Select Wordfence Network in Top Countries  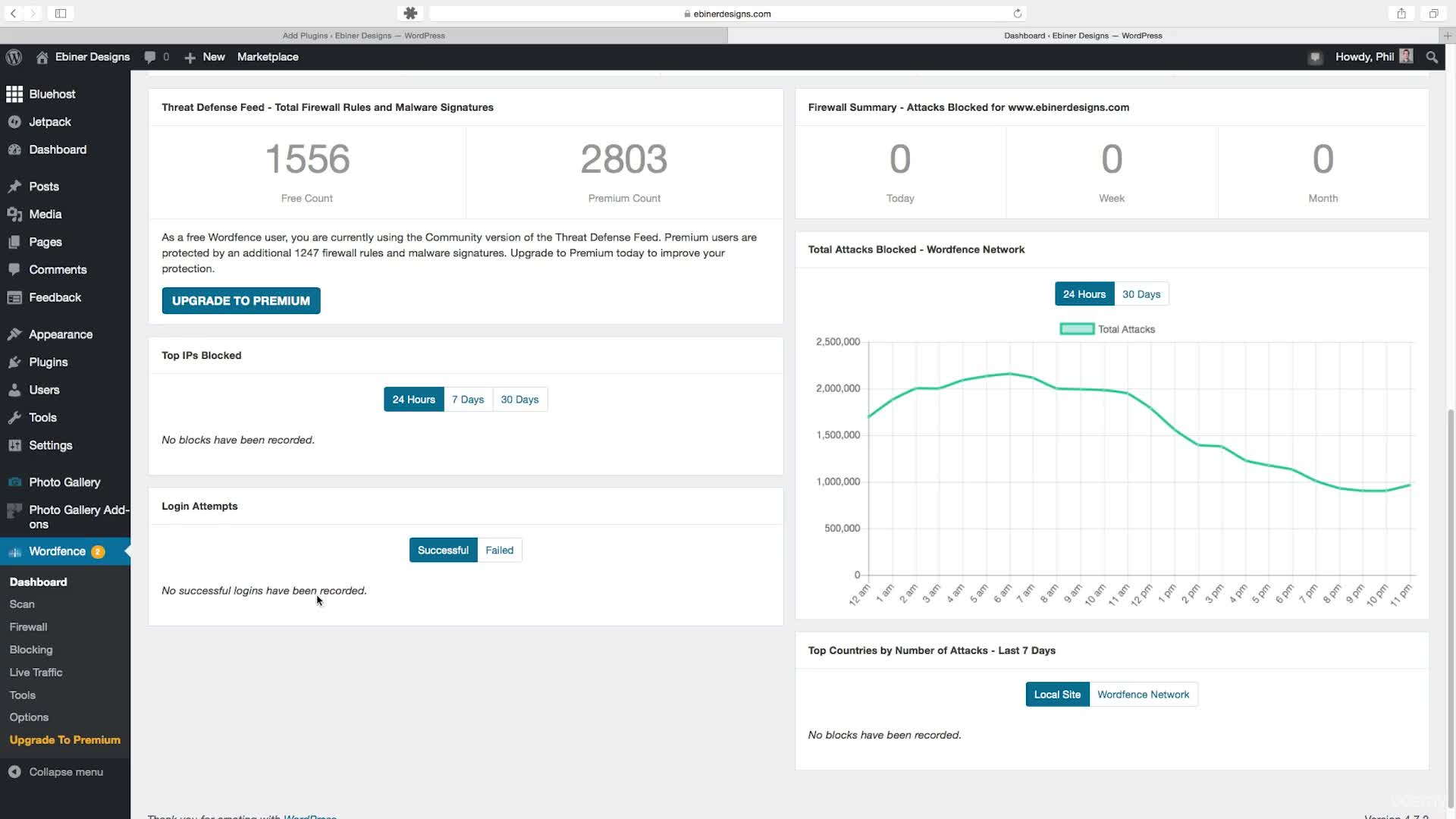[1143, 695]
